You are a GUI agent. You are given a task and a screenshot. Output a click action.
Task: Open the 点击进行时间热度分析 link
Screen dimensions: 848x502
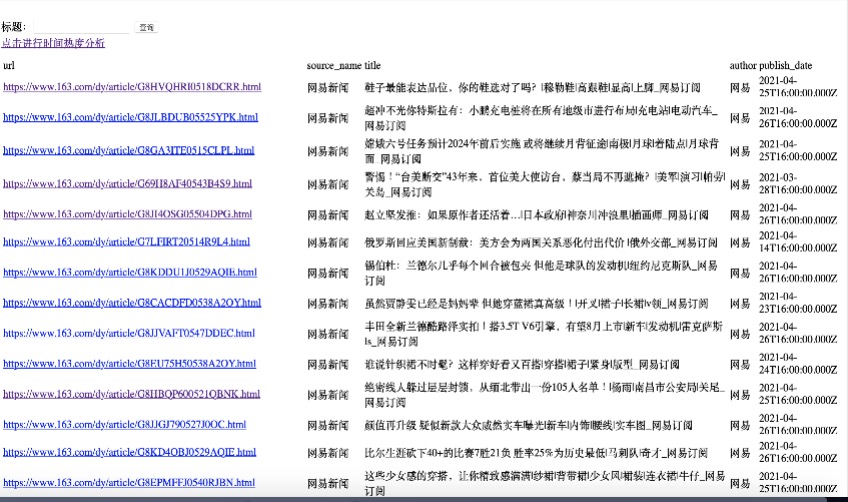(x=53, y=43)
